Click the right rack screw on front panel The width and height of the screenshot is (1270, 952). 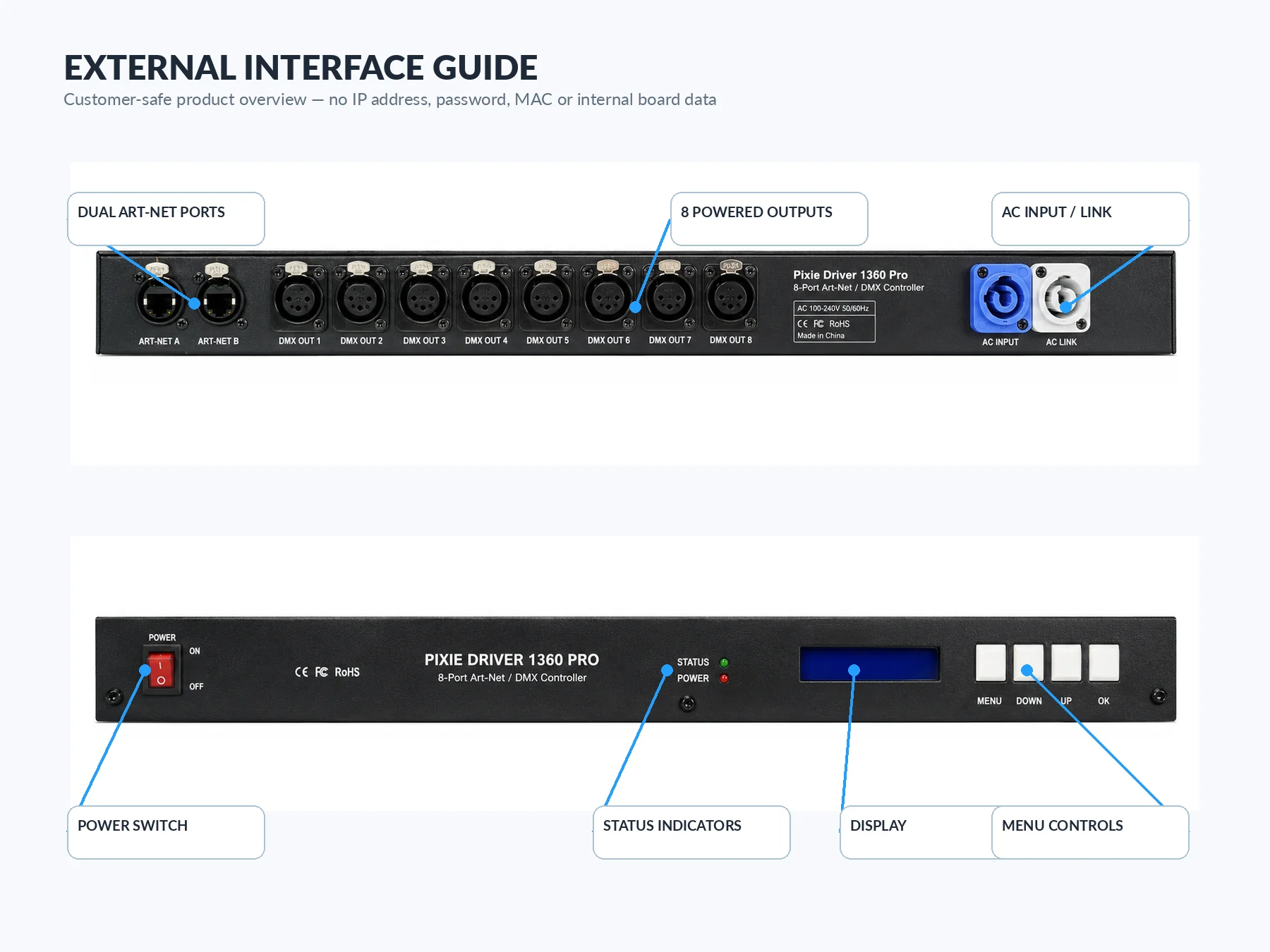pos(1159,696)
